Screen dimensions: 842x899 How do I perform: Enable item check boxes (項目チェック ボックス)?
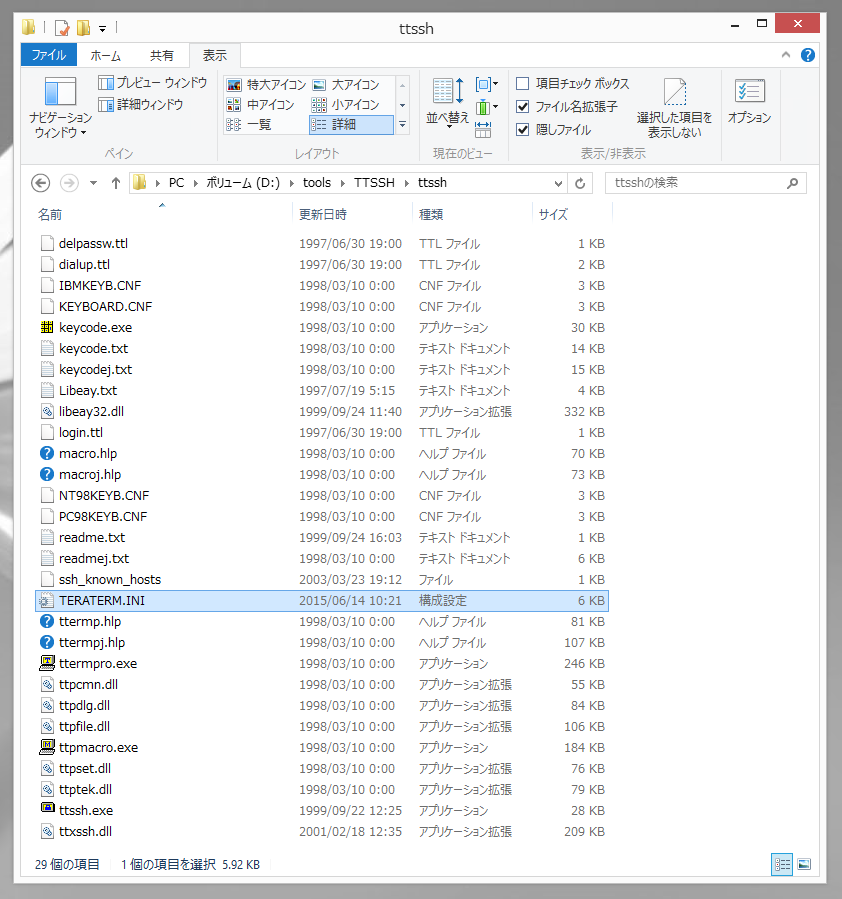pos(572,84)
